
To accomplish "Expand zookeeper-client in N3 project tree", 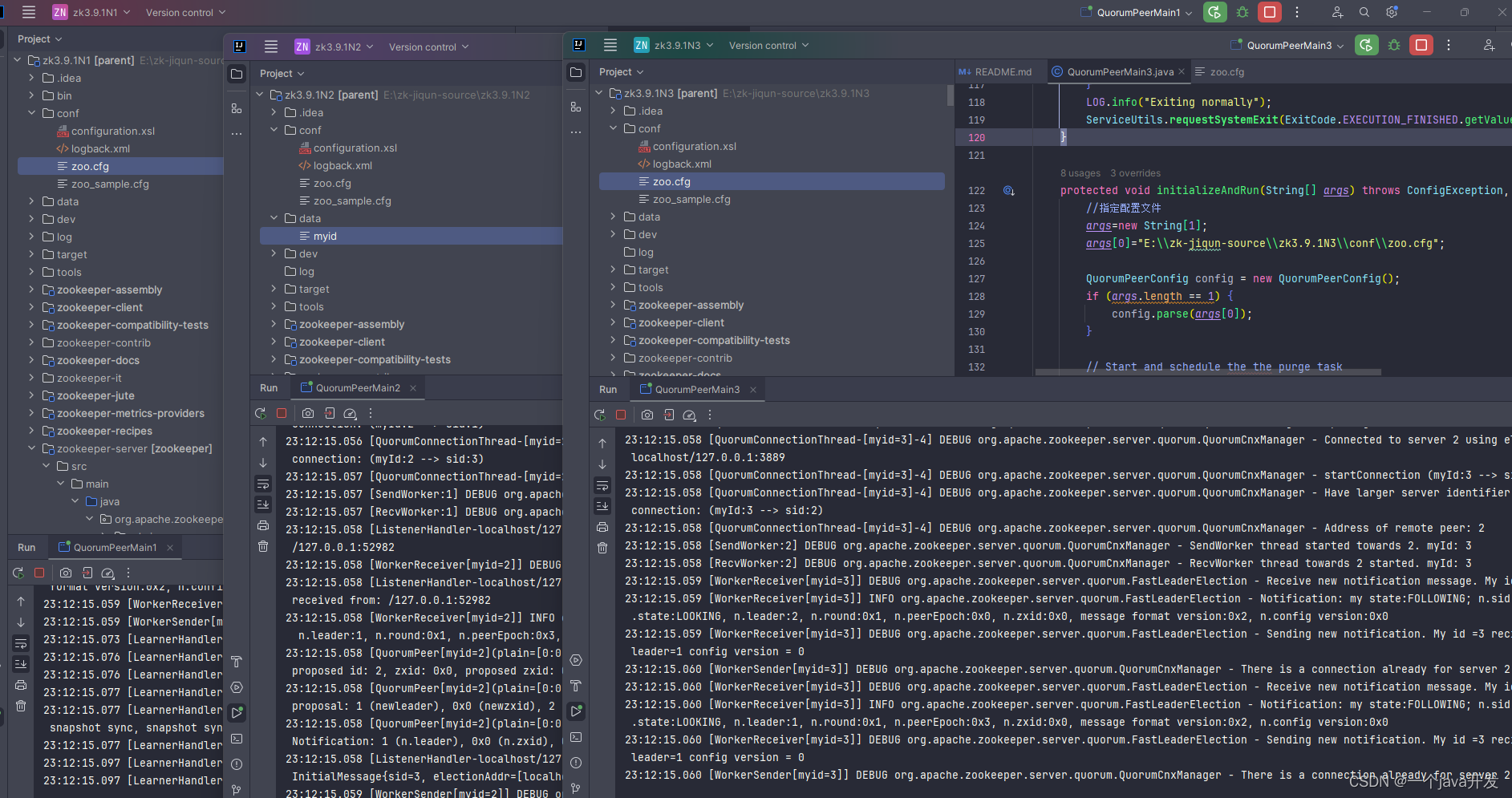I will pos(613,322).
